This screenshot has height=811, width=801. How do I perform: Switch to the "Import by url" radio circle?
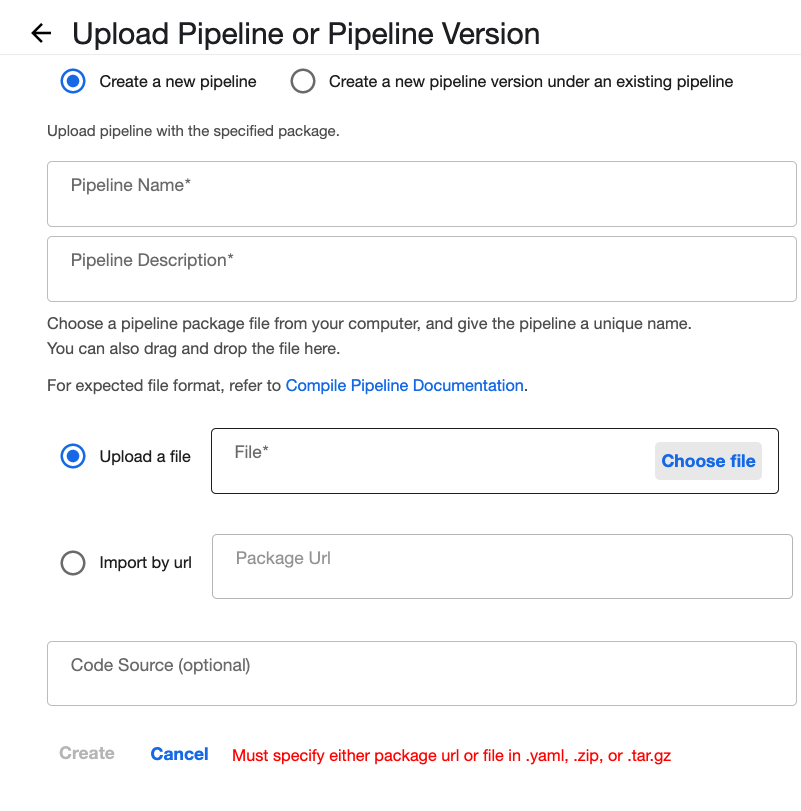pyautogui.click(x=73, y=563)
